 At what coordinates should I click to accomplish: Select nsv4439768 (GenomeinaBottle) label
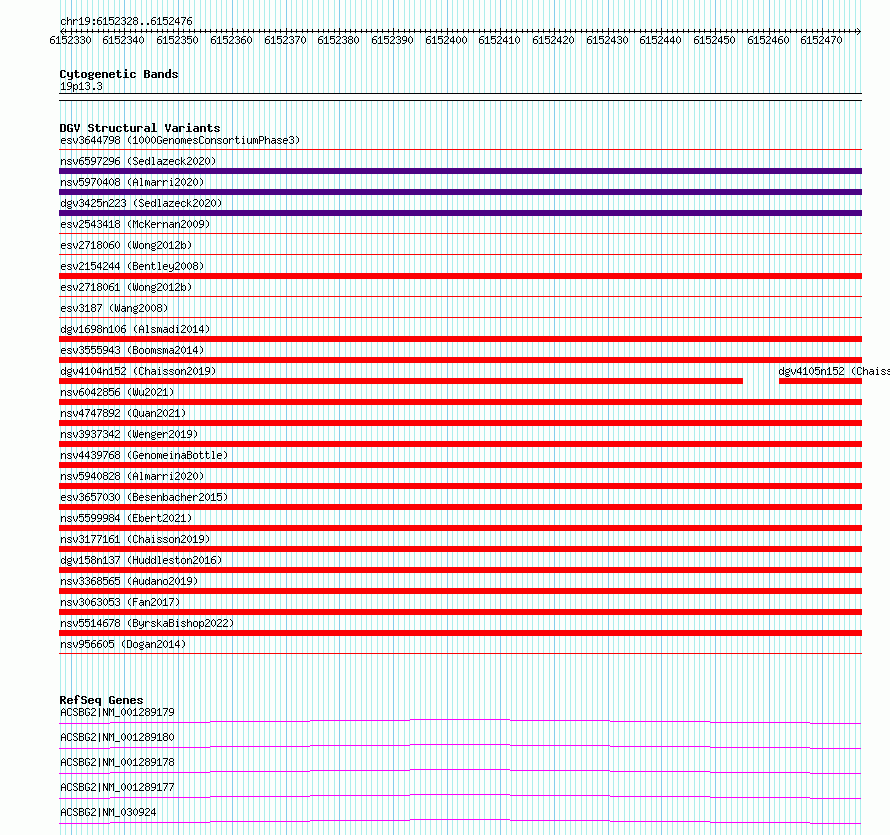144,455
